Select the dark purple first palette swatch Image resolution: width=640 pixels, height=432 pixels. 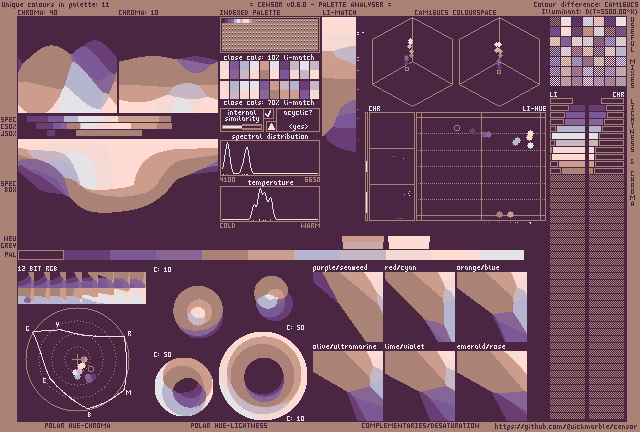pyautogui.click(x=41, y=255)
